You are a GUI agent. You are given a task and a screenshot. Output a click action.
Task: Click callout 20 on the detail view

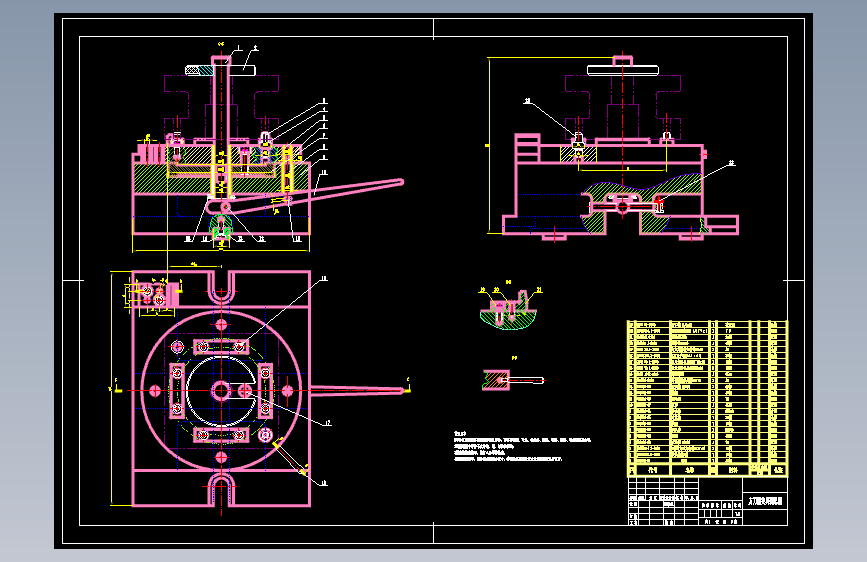[496, 290]
